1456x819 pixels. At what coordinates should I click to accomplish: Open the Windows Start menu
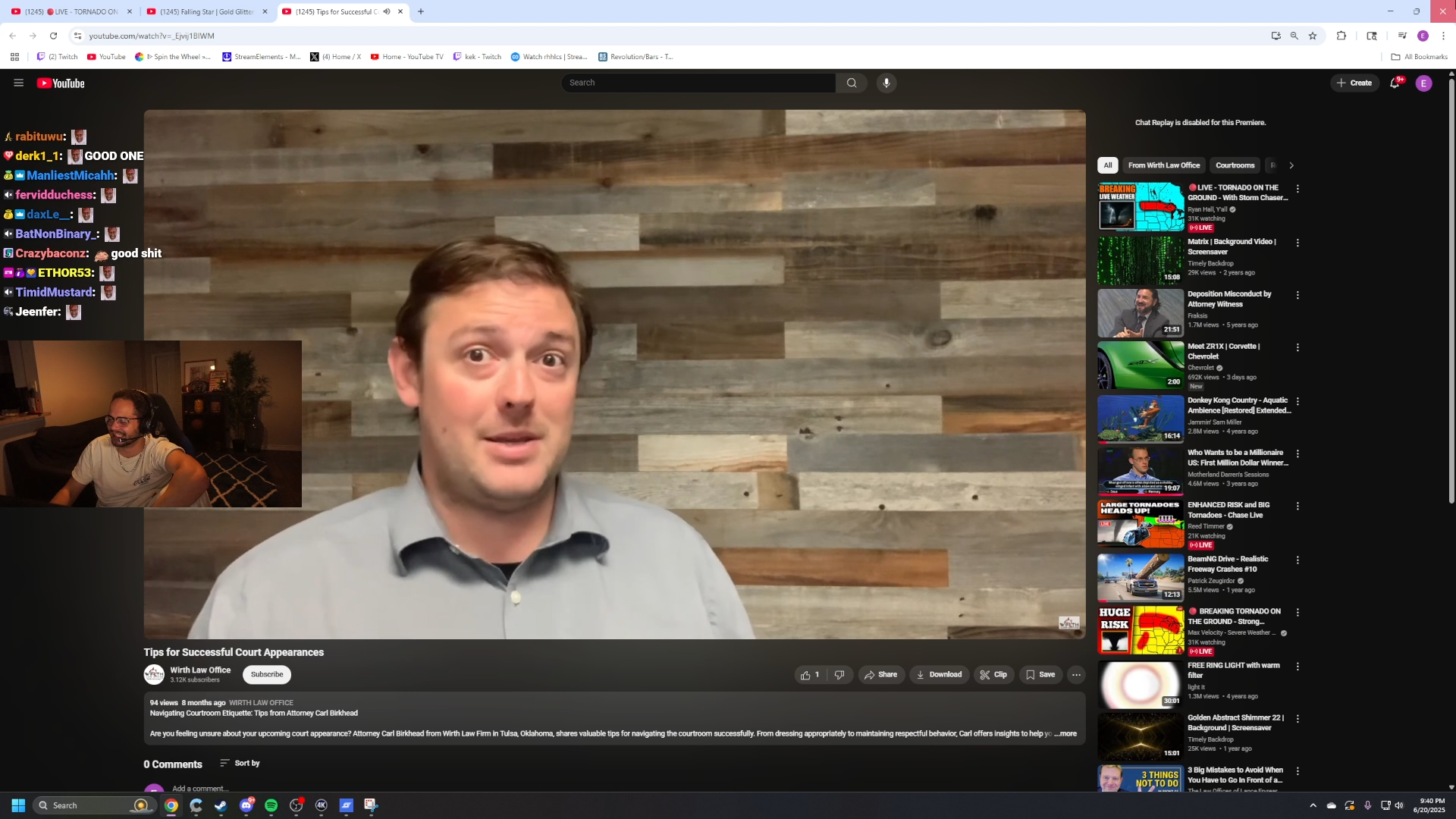(x=19, y=805)
